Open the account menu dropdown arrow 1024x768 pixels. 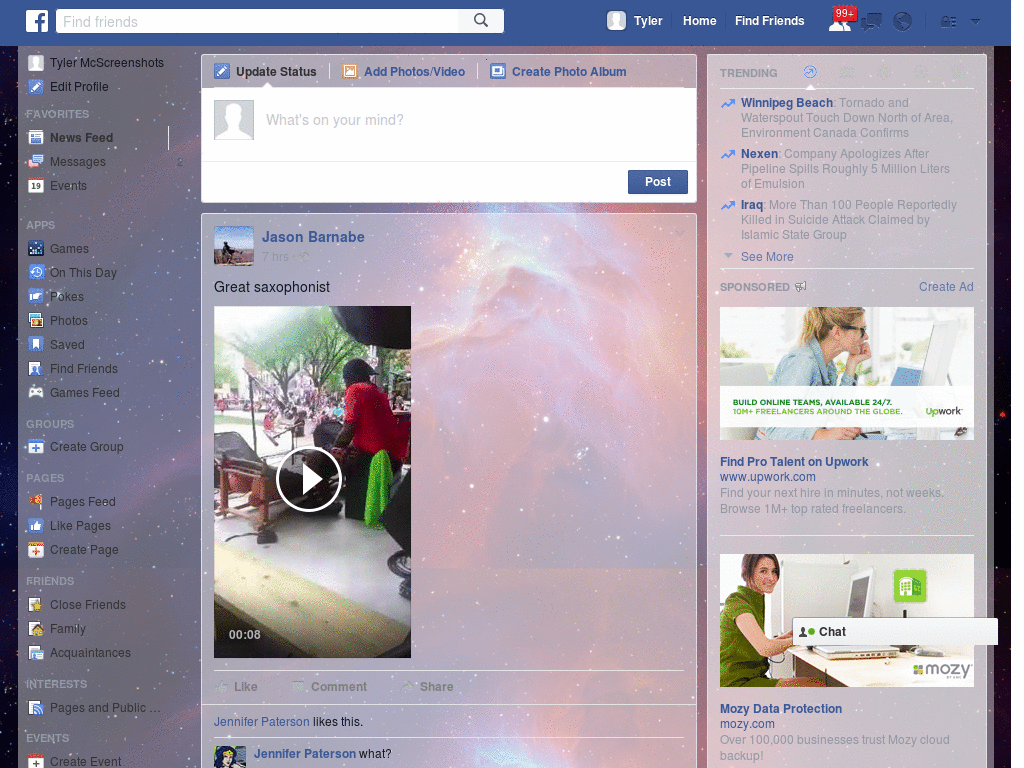[976, 22]
